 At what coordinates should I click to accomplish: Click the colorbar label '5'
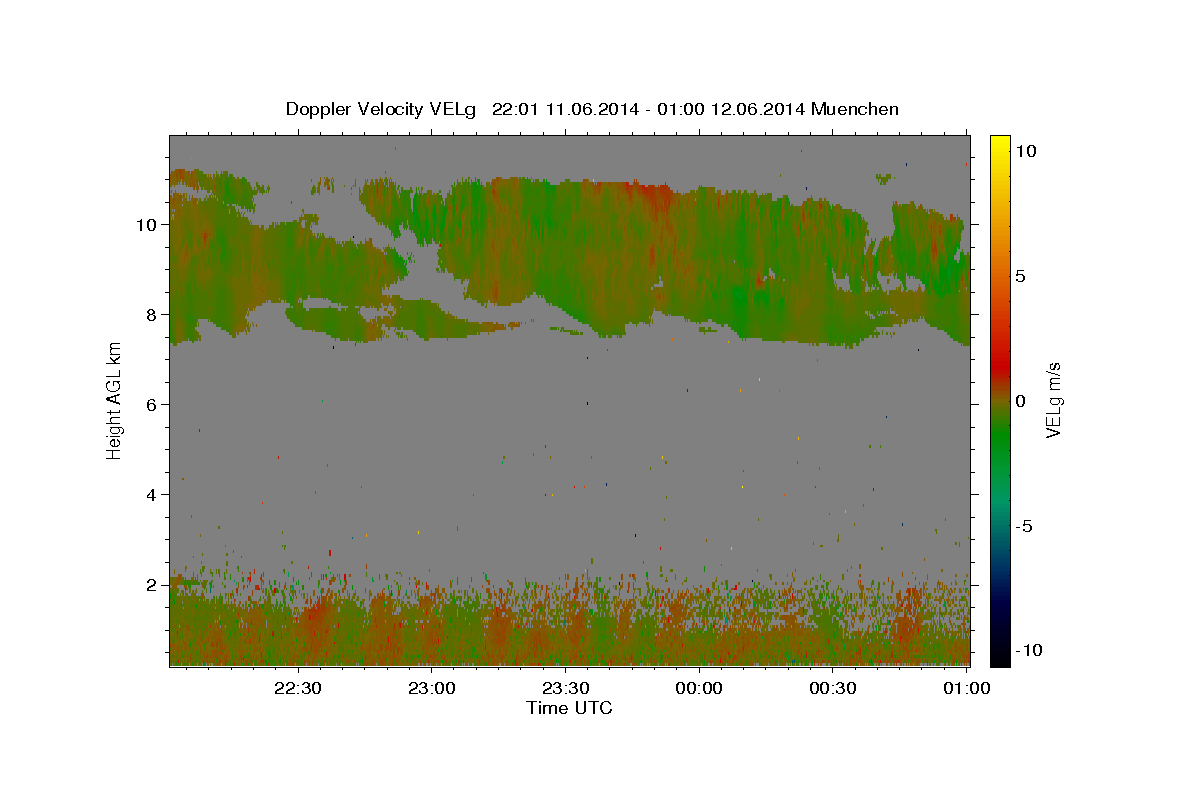[1021, 276]
